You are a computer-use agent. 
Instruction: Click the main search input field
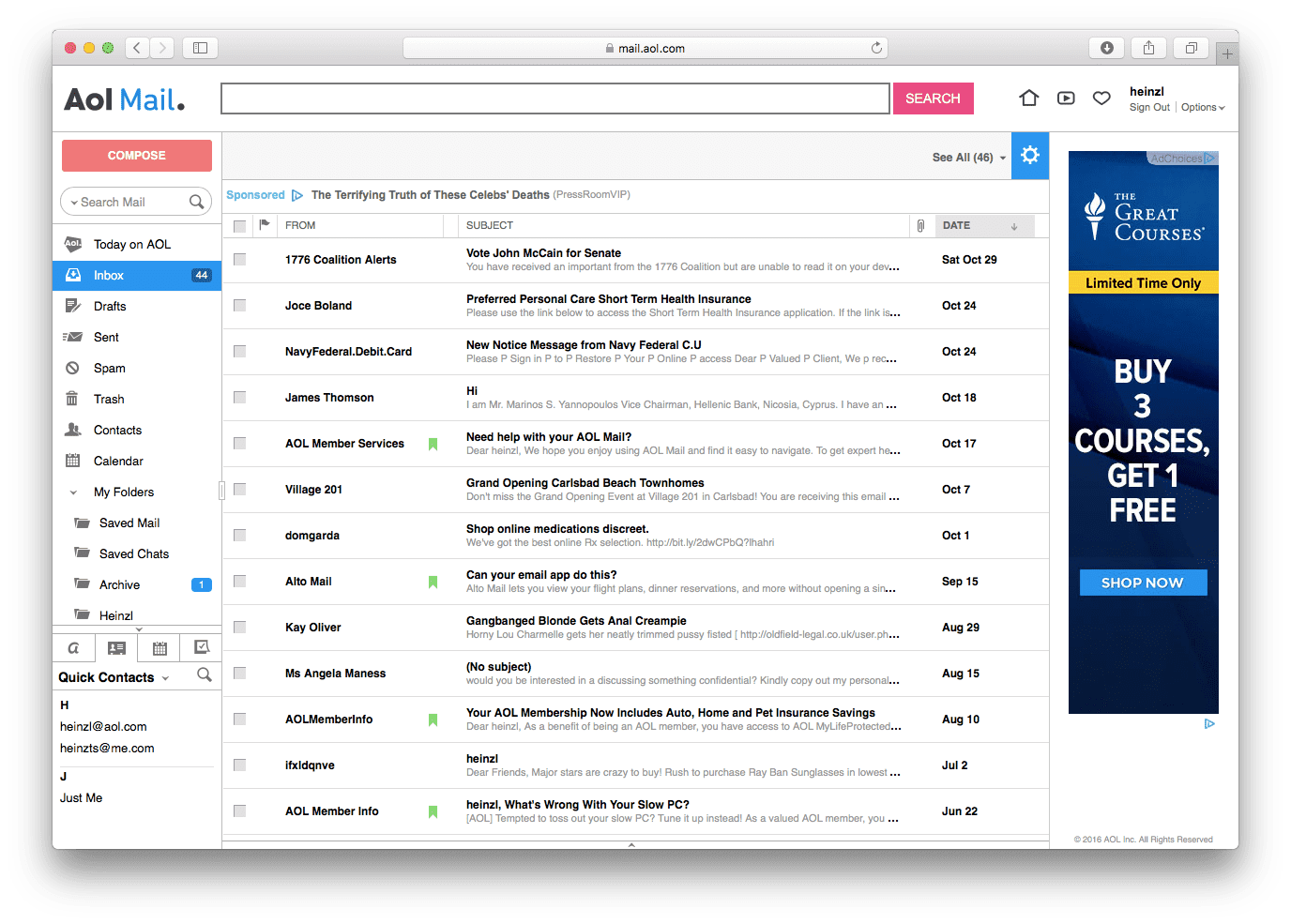coord(555,98)
